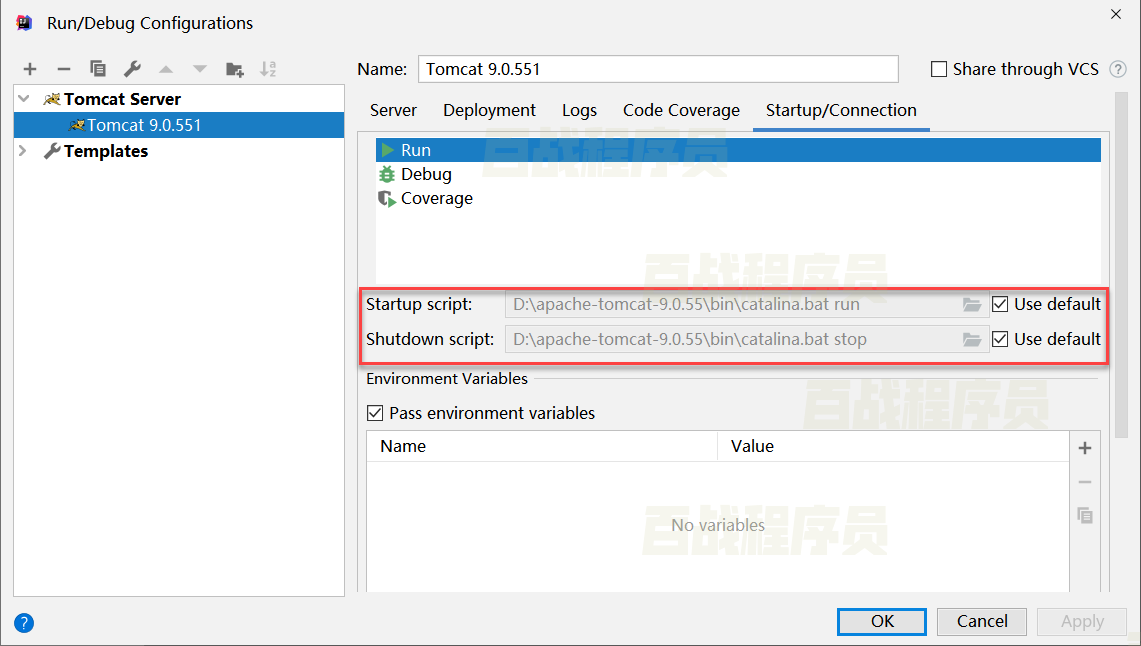
Task: Select Tomcat 9.0.551 configuration in tree
Action: pyautogui.click(x=144, y=125)
